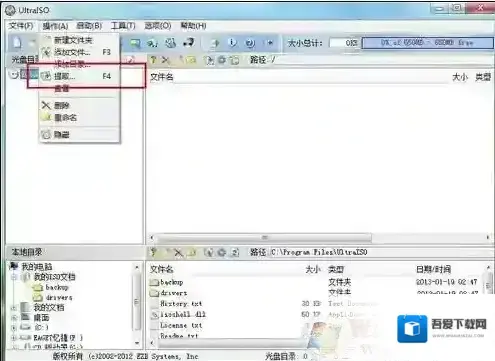This screenshot has width=495, height=361.
Task: Click the Convert image toolbar icon
Action: [x=171, y=43]
